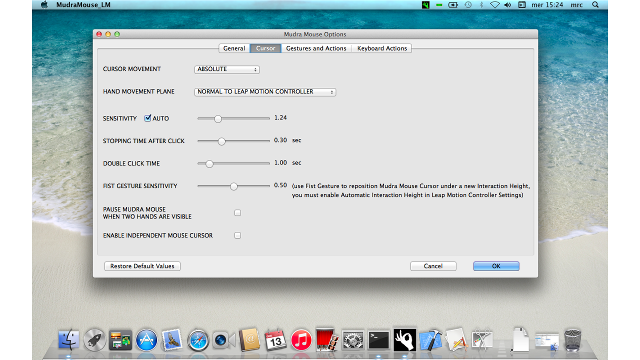Open Finder from the dock
Screen dimensions: 640x360
click(x=69, y=340)
